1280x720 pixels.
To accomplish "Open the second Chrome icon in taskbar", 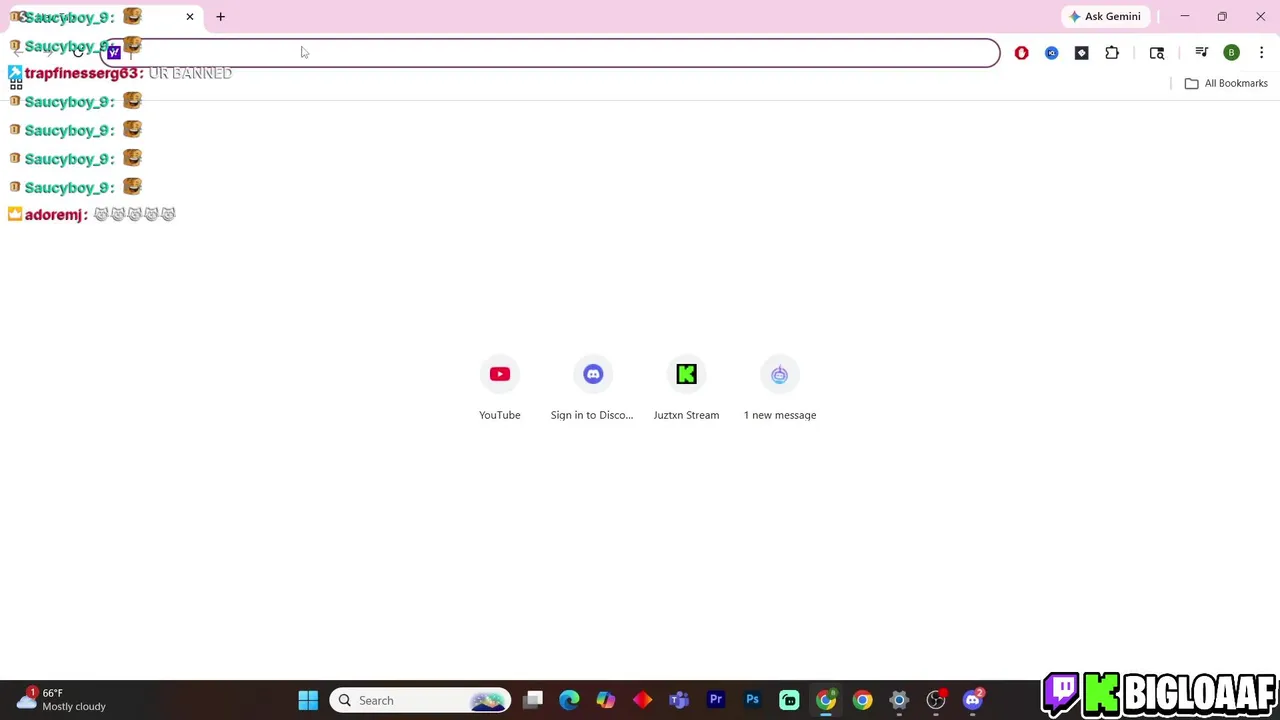I will point(862,700).
